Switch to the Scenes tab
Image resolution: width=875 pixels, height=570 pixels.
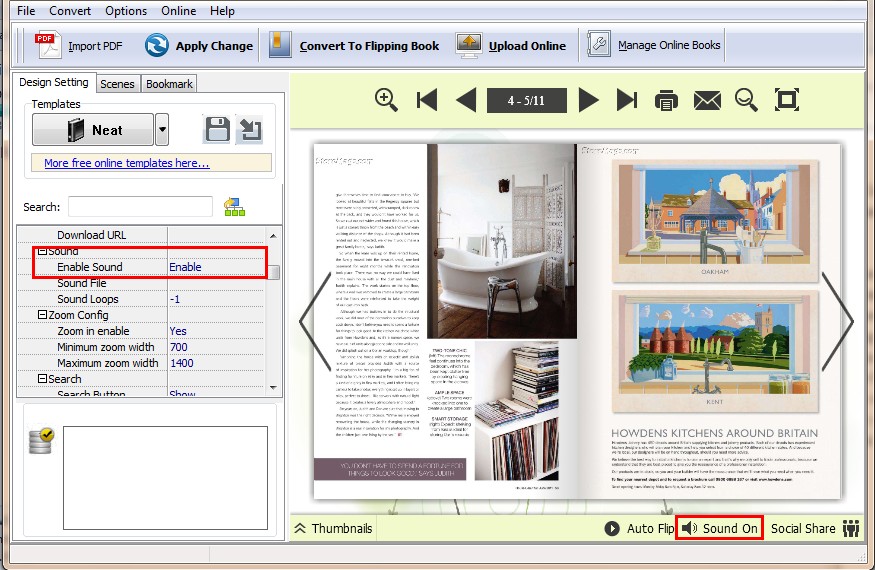tap(117, 84)
